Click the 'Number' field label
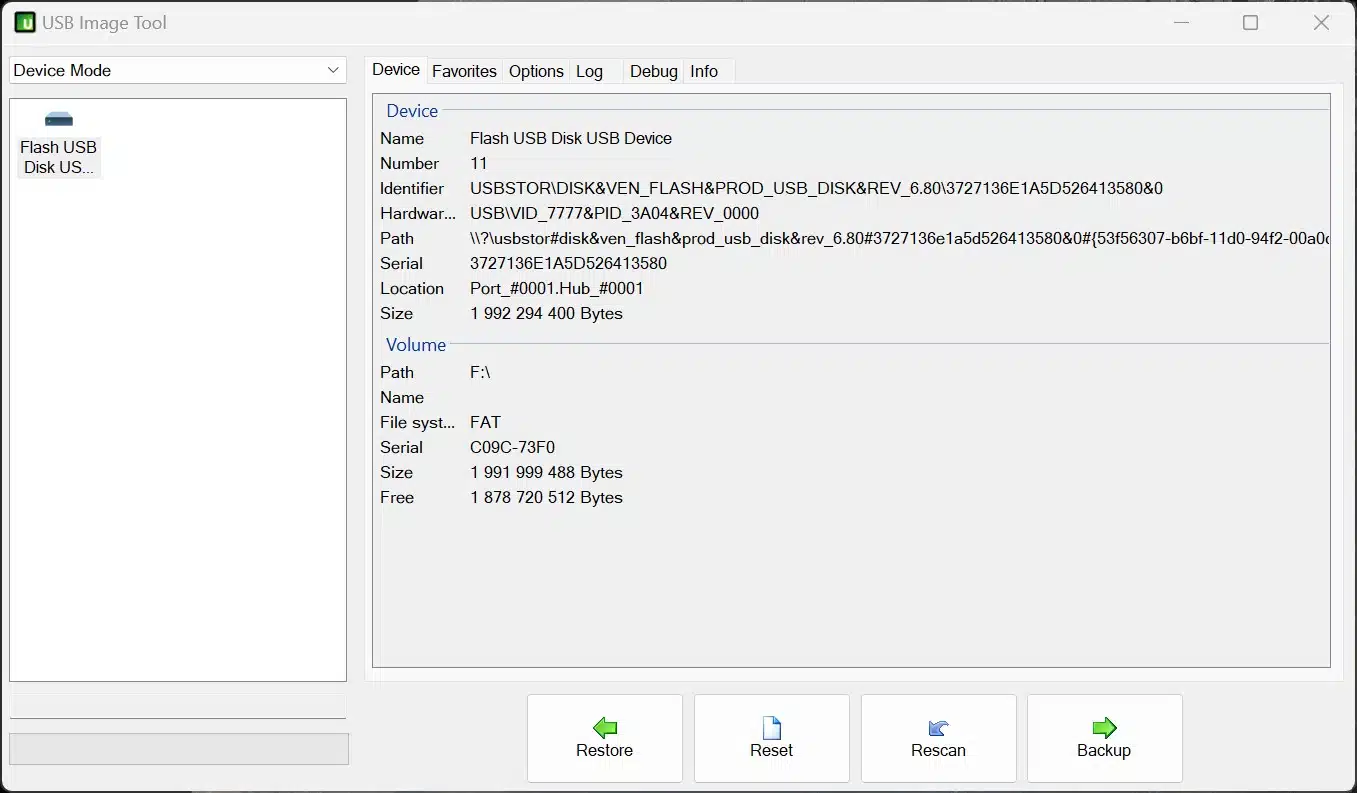This screenshot has height=793, width=1357. tap(409, 163)
